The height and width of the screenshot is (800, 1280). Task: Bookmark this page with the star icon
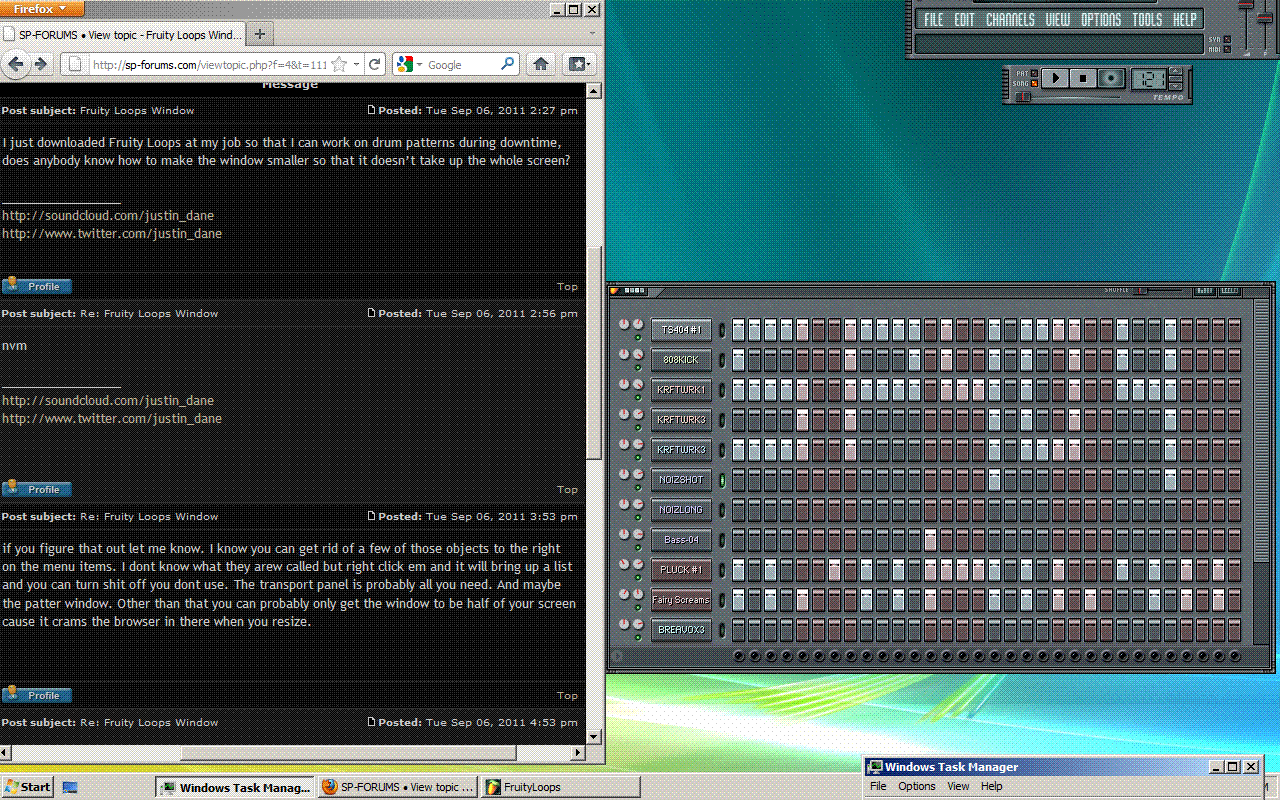[x=339, y=64]
